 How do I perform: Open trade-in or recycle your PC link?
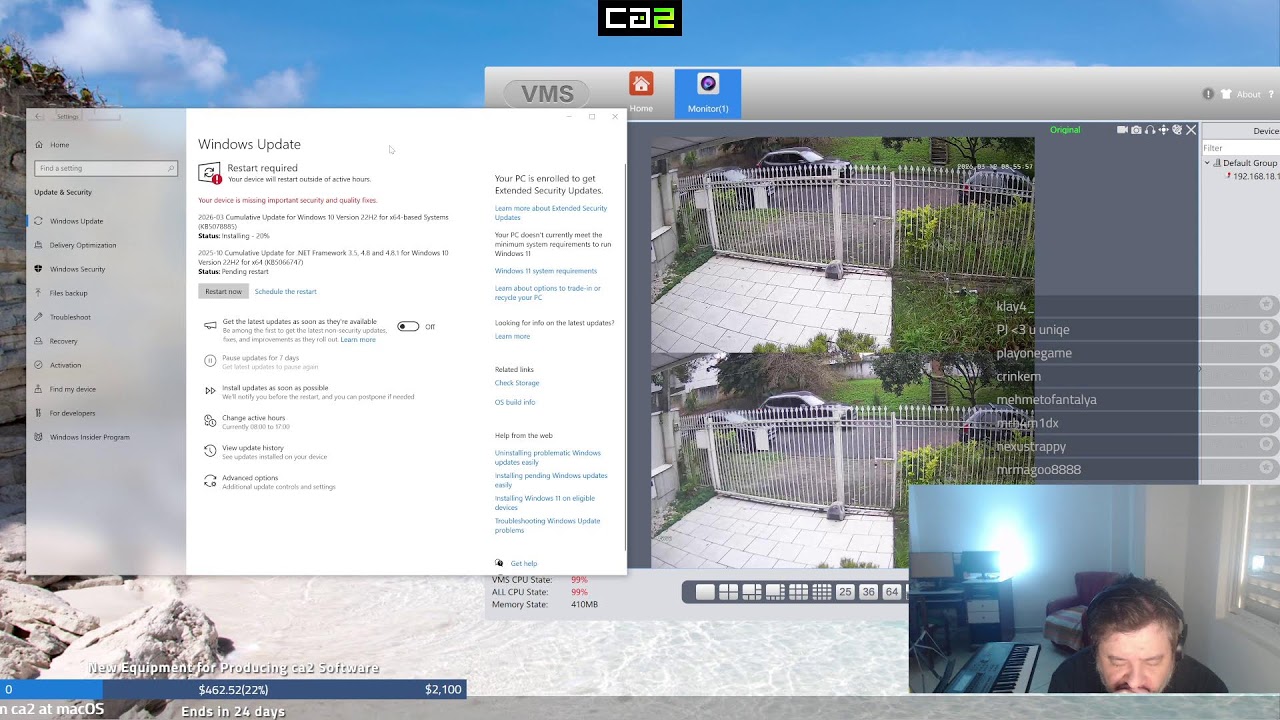tap(548, 293)
